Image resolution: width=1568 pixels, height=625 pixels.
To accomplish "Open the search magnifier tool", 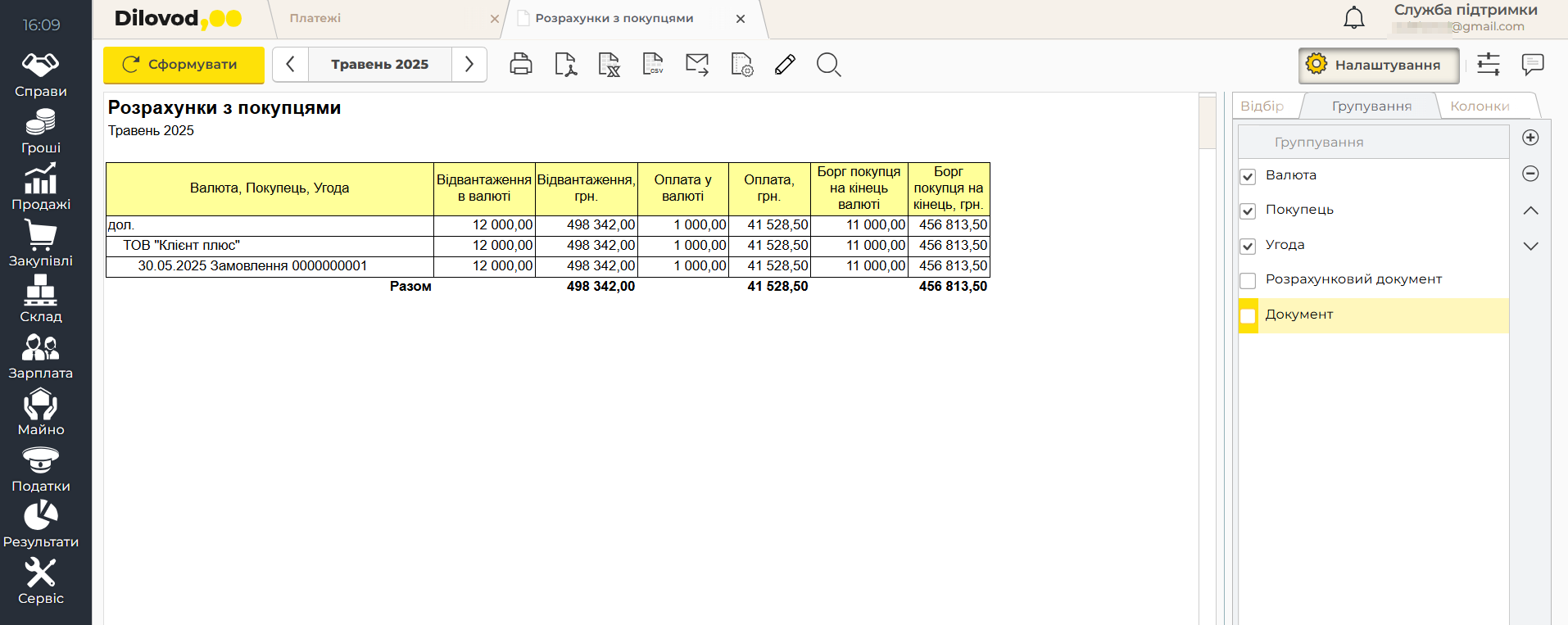I will 828,65.
